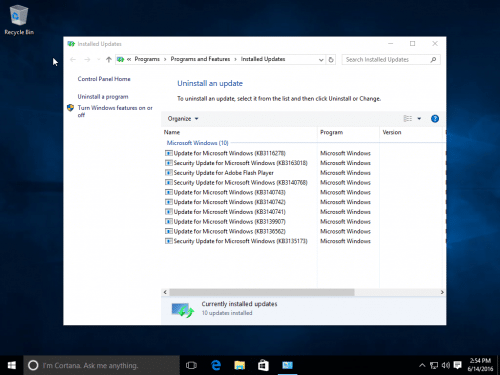Screen dimensions: 500x375
Task: Click the Installed Updates breadcrumb
Action: click(x=263, y=59)
